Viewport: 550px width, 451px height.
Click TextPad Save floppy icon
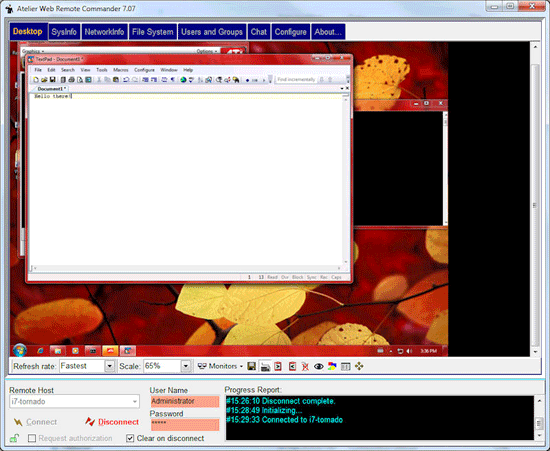(53, 80)
